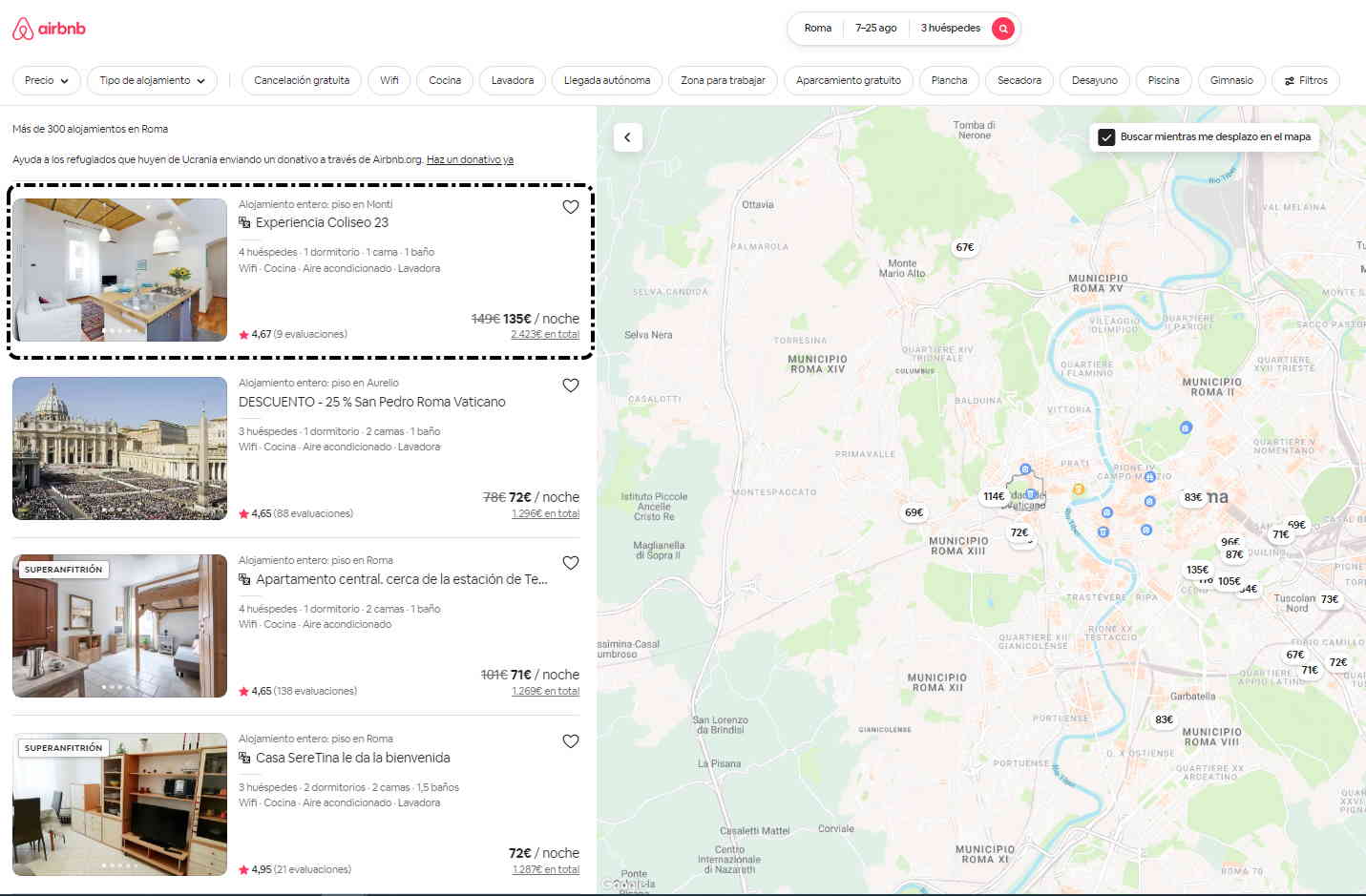Open Experiencia Coliseo 23 listing title
The height and width of the screenshot is (896, 1366).
(x=322, y=222)
